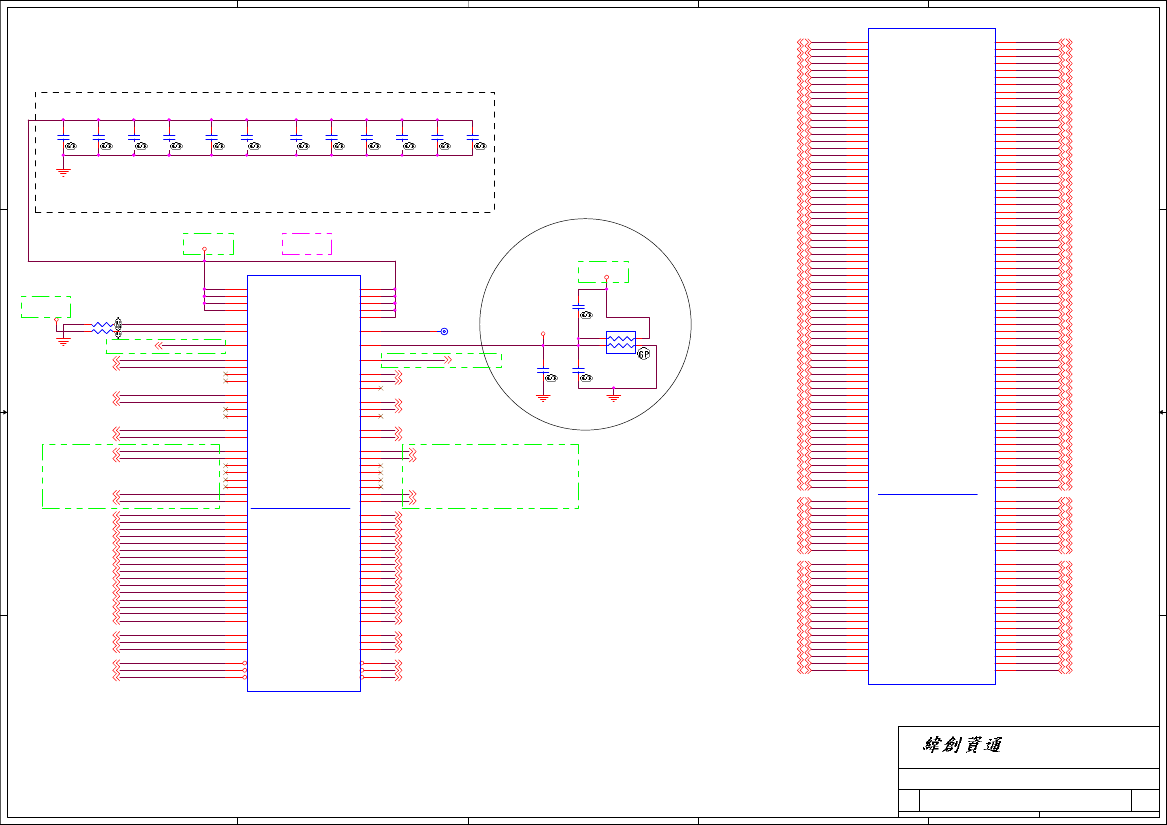Click the large green dashed box left of IC
Viewport: 1167px width, 825px height.
pos(131,477)
